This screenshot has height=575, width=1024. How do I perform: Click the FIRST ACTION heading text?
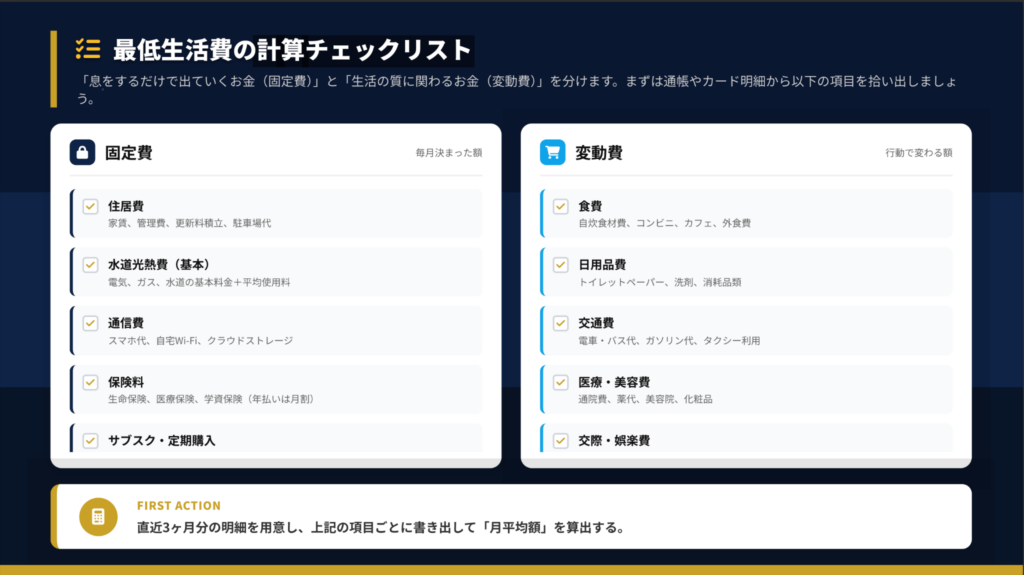(178, 505)
